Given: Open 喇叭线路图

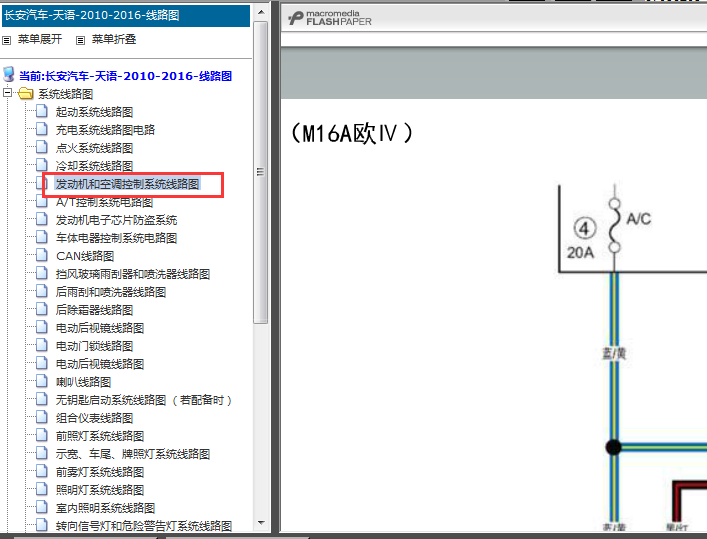Looking at the screenshot, I should click(x=83, y=382).
